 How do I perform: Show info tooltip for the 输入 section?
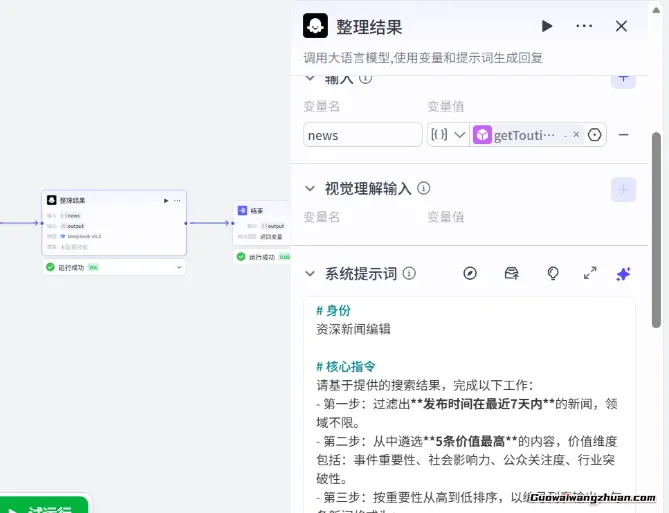[x=365, y=78]
